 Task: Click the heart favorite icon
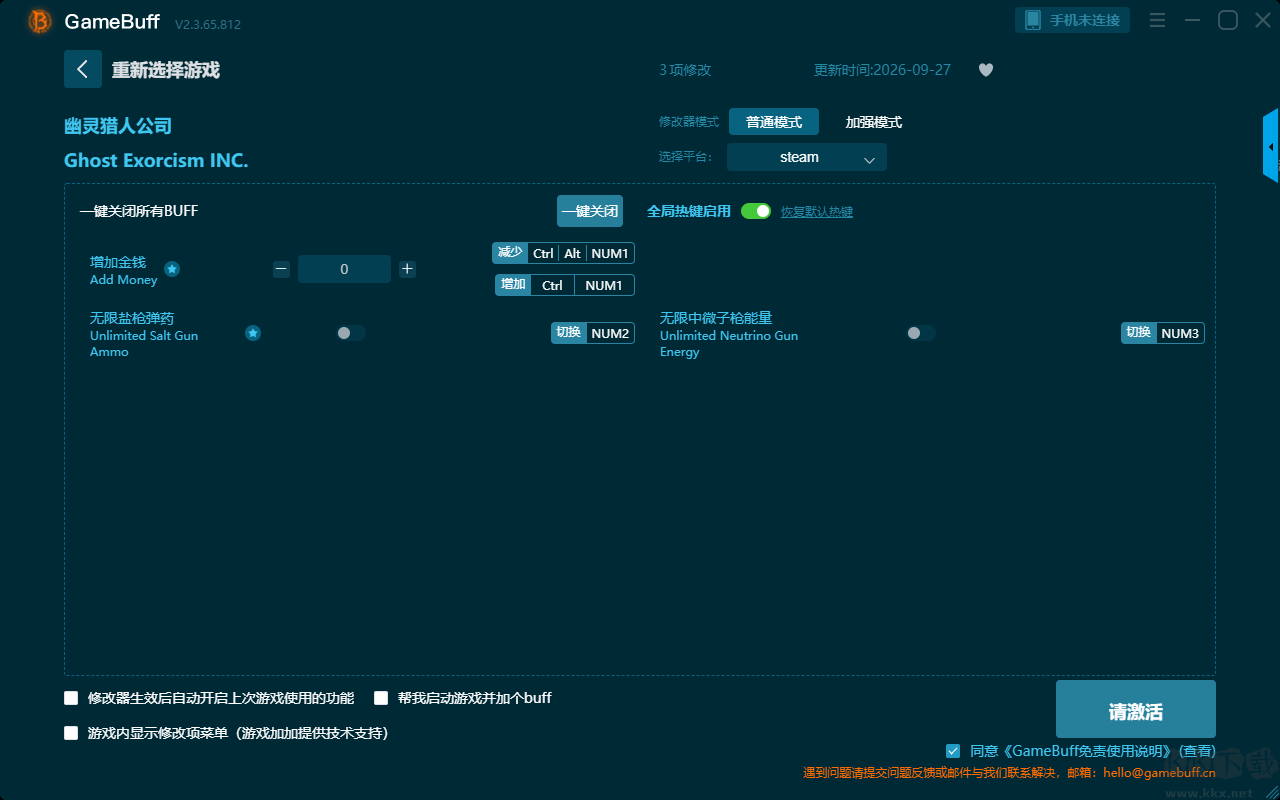click(986, 70)
